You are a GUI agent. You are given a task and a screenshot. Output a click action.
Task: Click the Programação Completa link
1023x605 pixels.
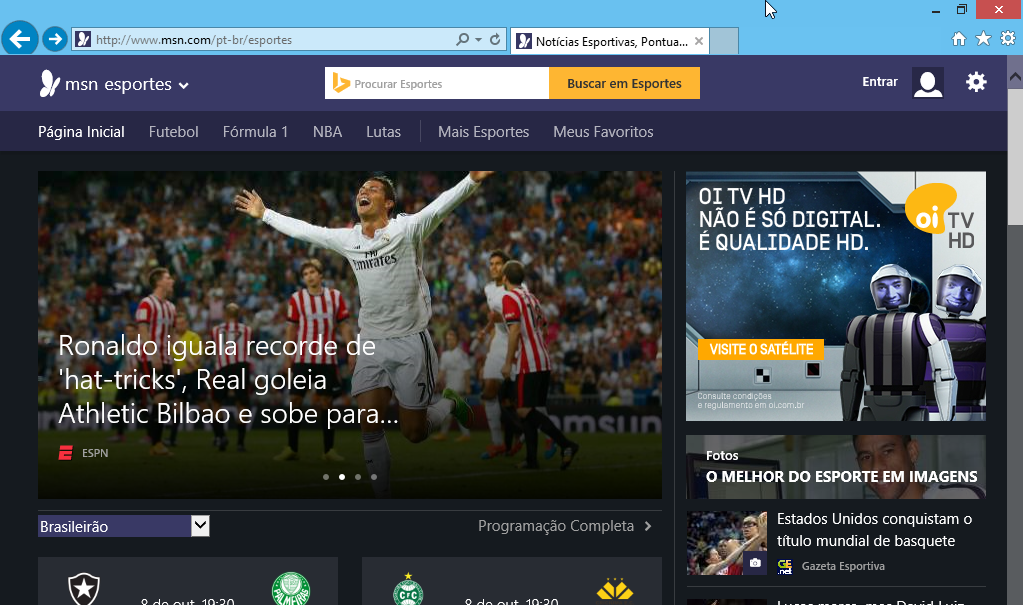pos(556,526)
